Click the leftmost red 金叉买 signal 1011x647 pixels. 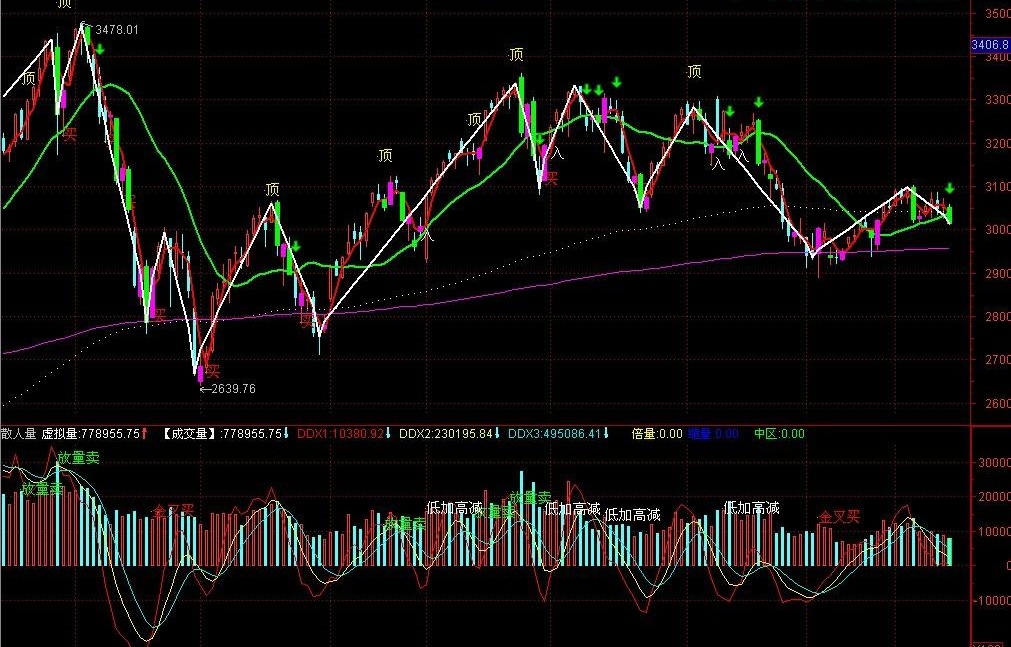(x=173, y=512)
